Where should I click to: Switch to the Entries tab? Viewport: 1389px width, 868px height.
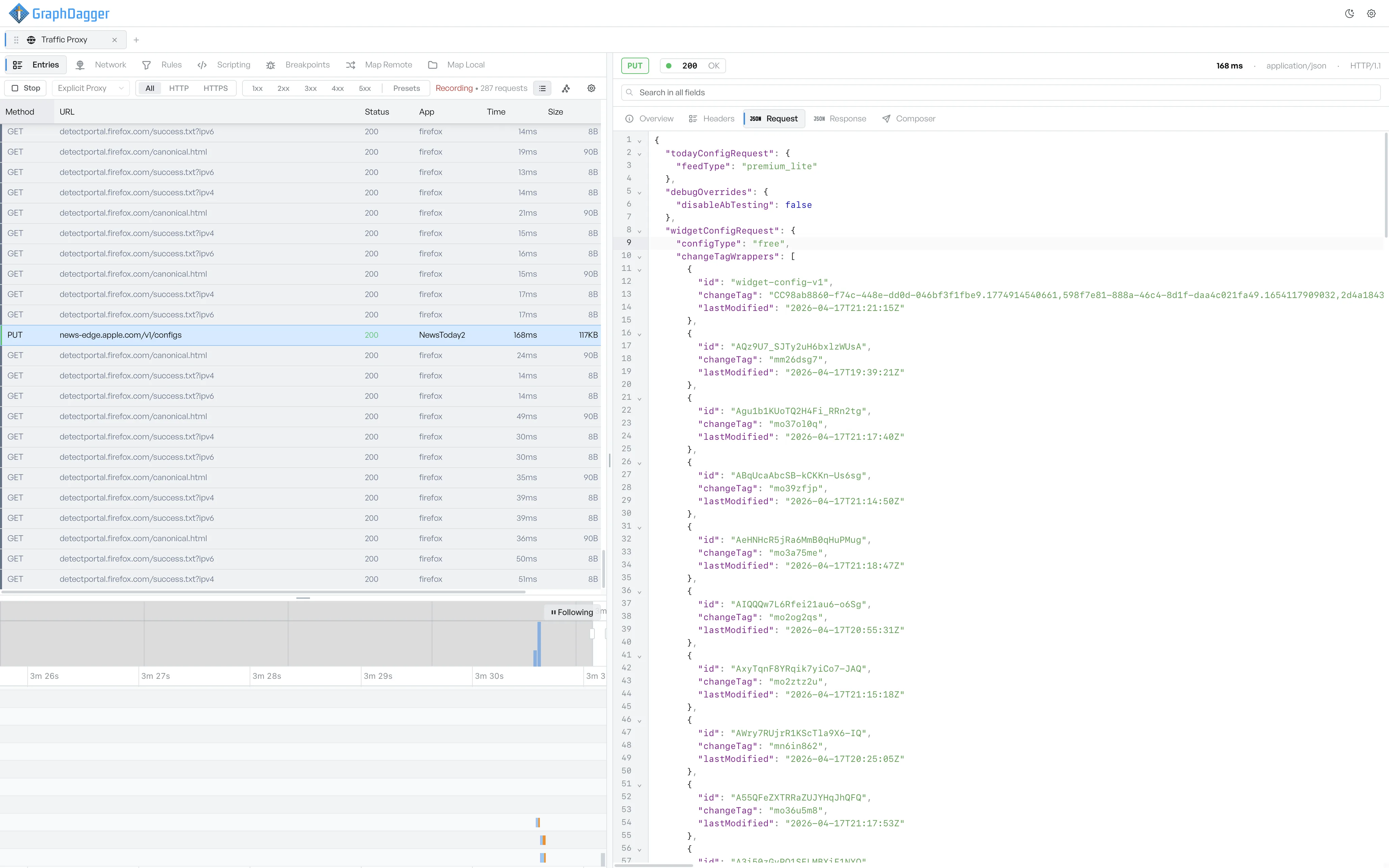36,65
